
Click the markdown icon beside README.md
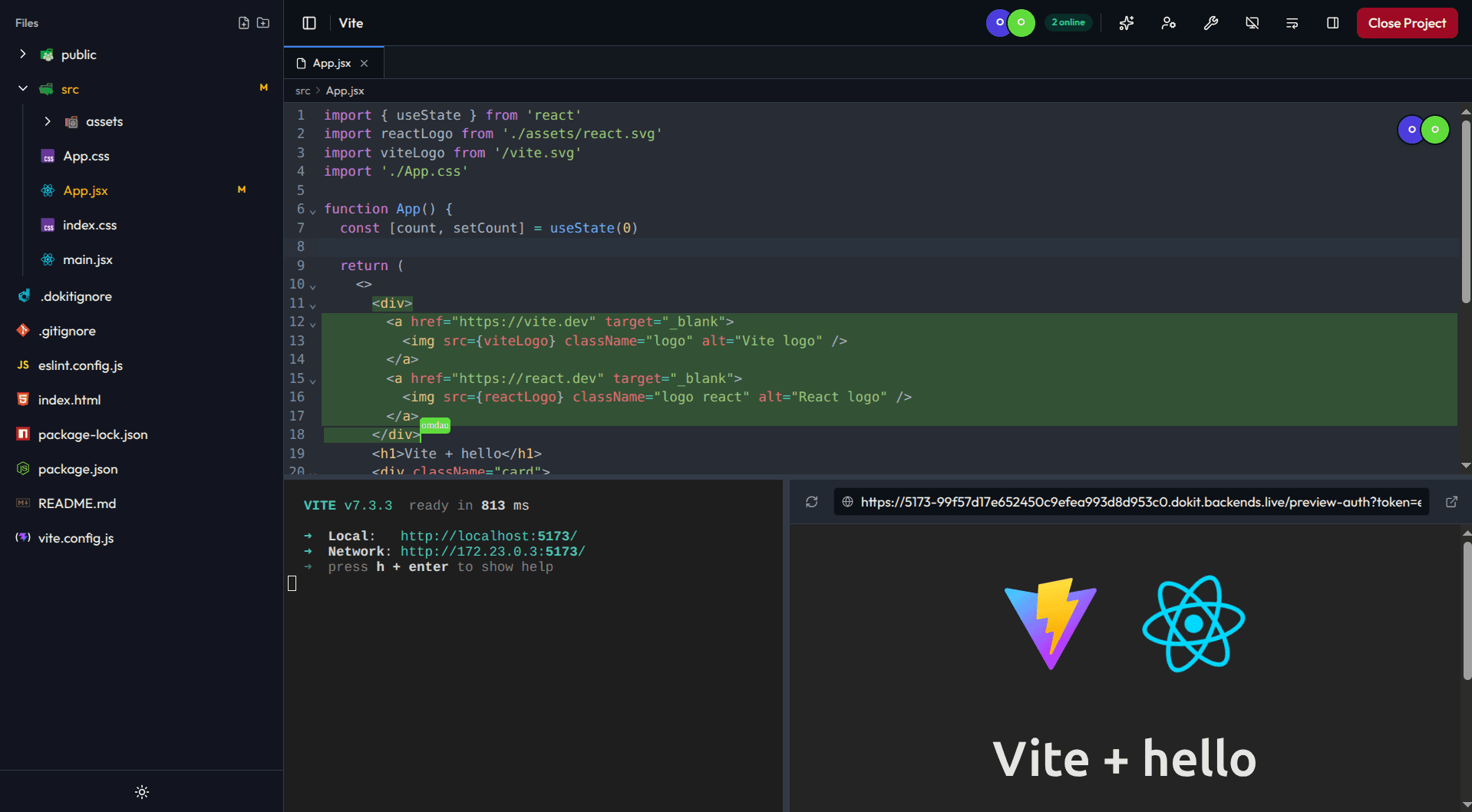pyautogui.click(x=23, y=503)
